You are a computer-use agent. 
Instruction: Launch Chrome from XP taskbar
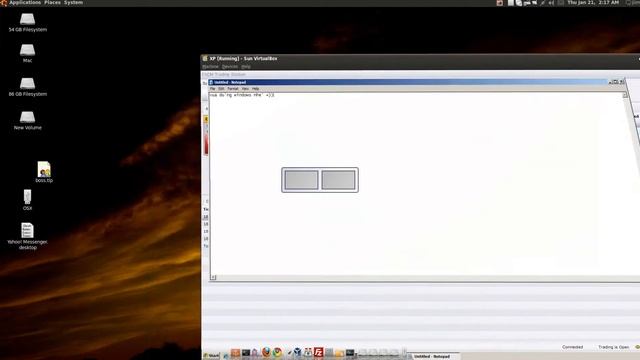point(277,352)
